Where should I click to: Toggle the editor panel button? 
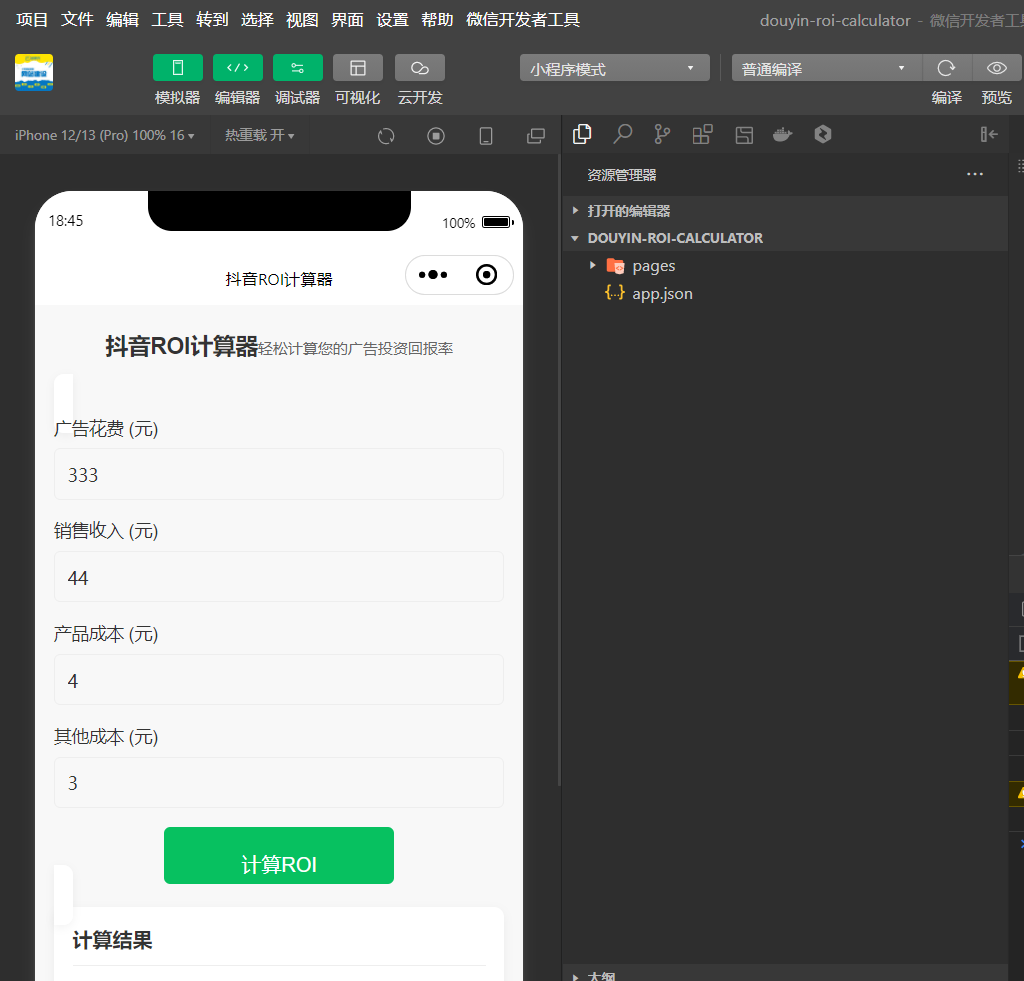(238, 68)
